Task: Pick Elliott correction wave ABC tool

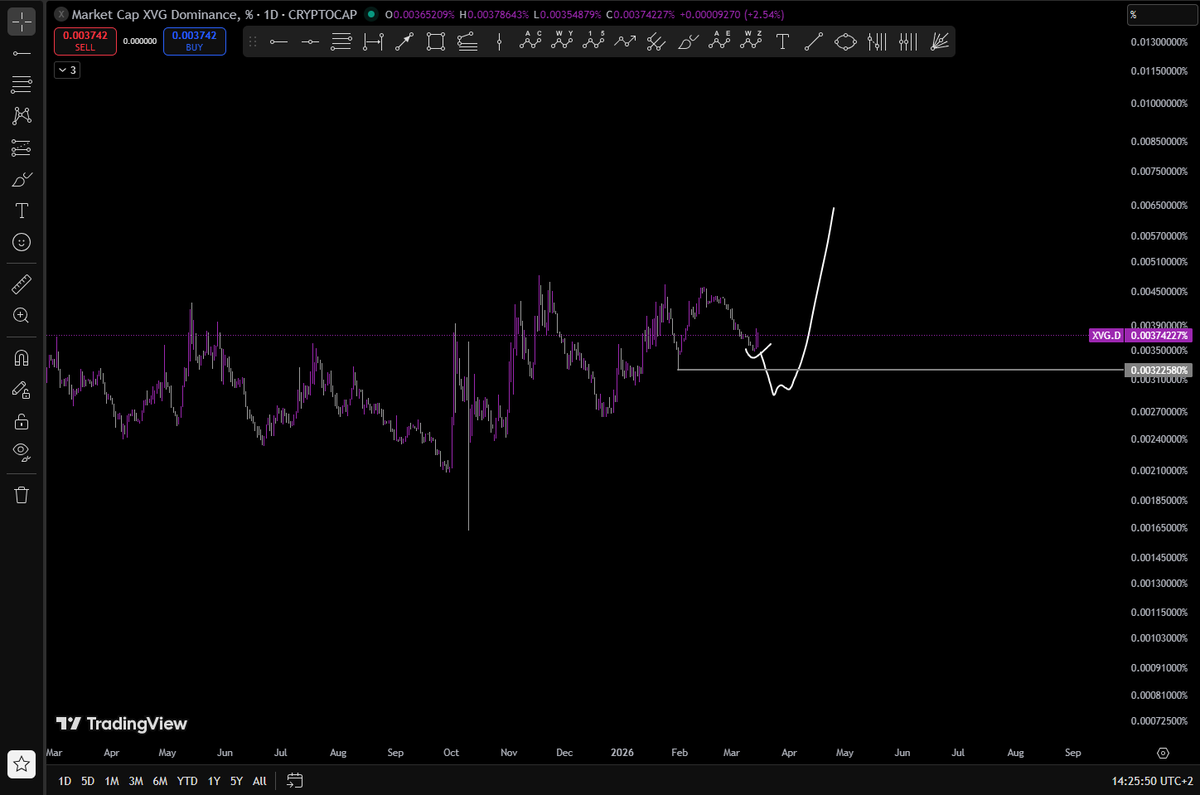Action: (531, 42)
